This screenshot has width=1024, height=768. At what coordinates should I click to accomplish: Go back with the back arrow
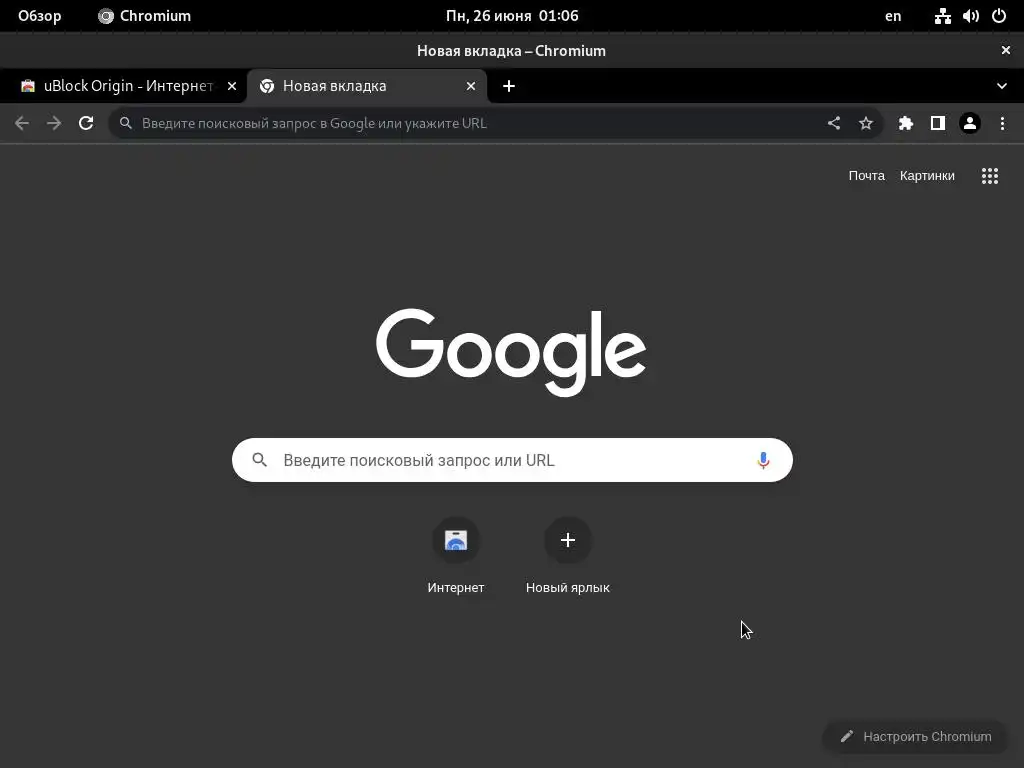[x=22, y=123]
